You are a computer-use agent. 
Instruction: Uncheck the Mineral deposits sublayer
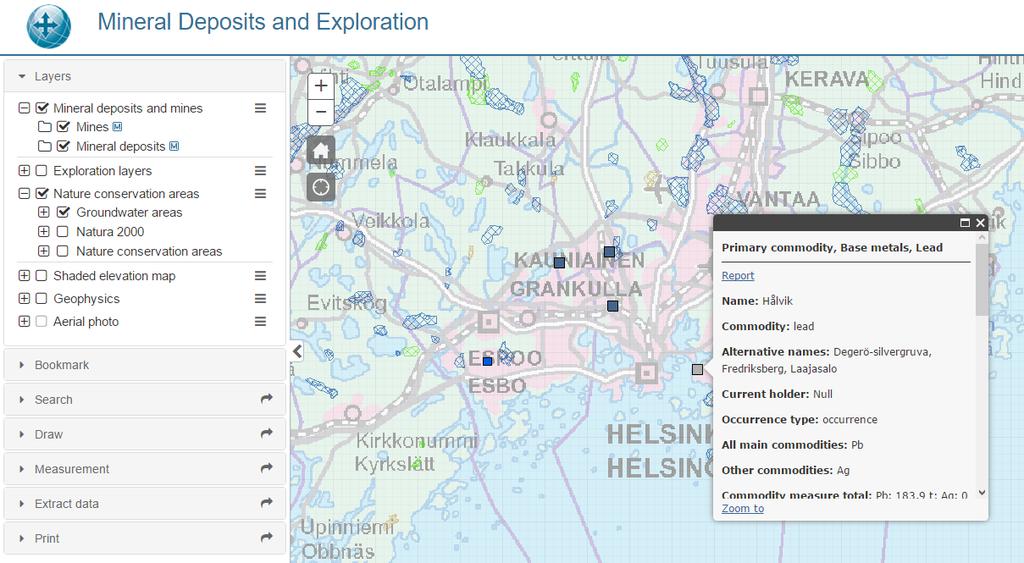tap(63, 146)
